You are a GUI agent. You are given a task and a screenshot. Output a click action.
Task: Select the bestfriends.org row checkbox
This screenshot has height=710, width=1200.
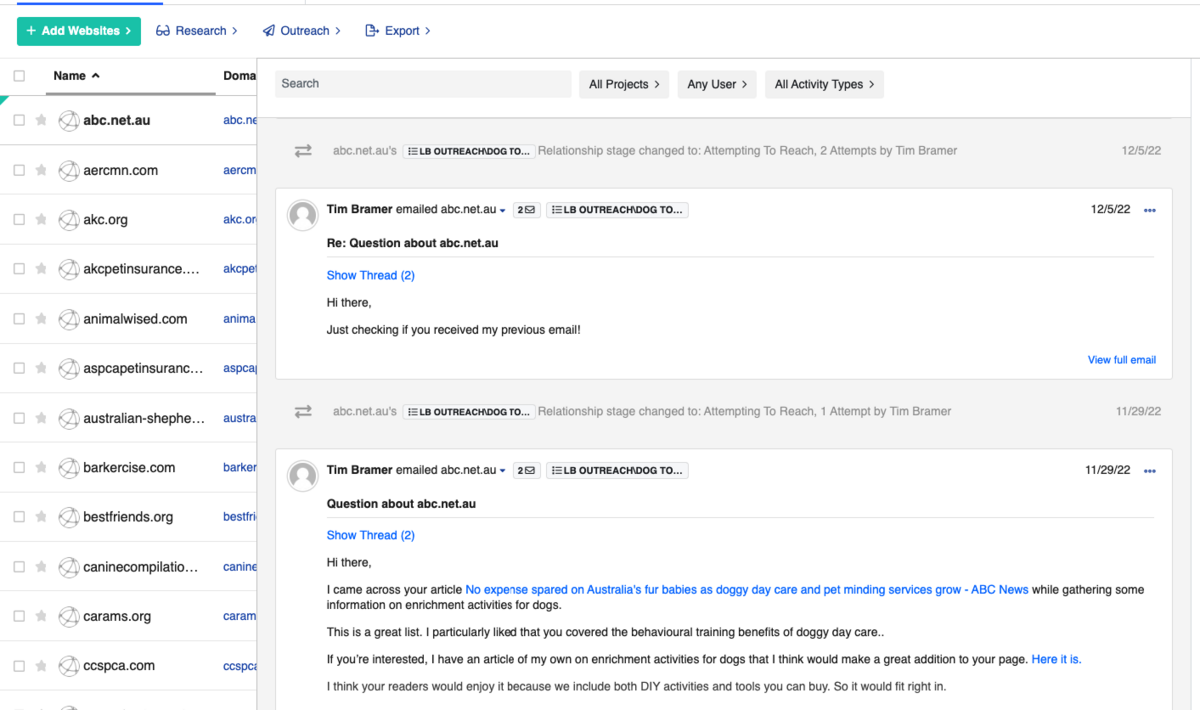19,517
